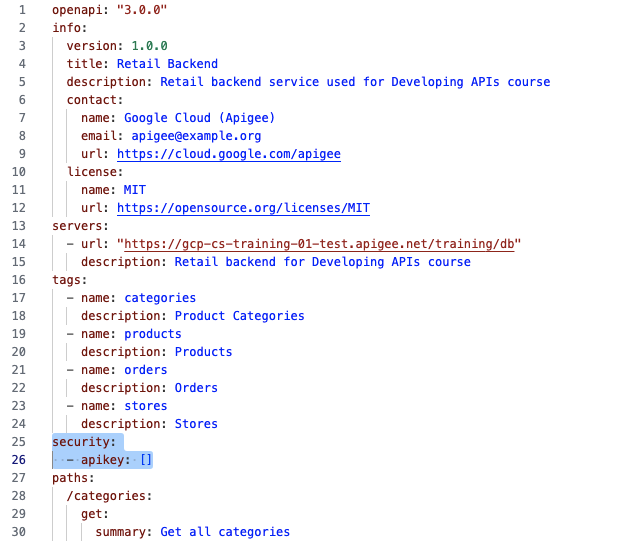Click the tag name stores
The height and width of the screenshot is (541, 639).
pos(145,406)
